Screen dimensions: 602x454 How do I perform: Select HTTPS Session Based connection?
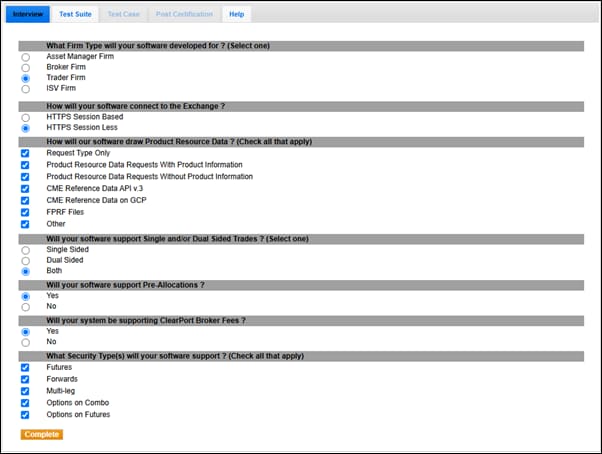pyautogui.click(x=25, y=117)
